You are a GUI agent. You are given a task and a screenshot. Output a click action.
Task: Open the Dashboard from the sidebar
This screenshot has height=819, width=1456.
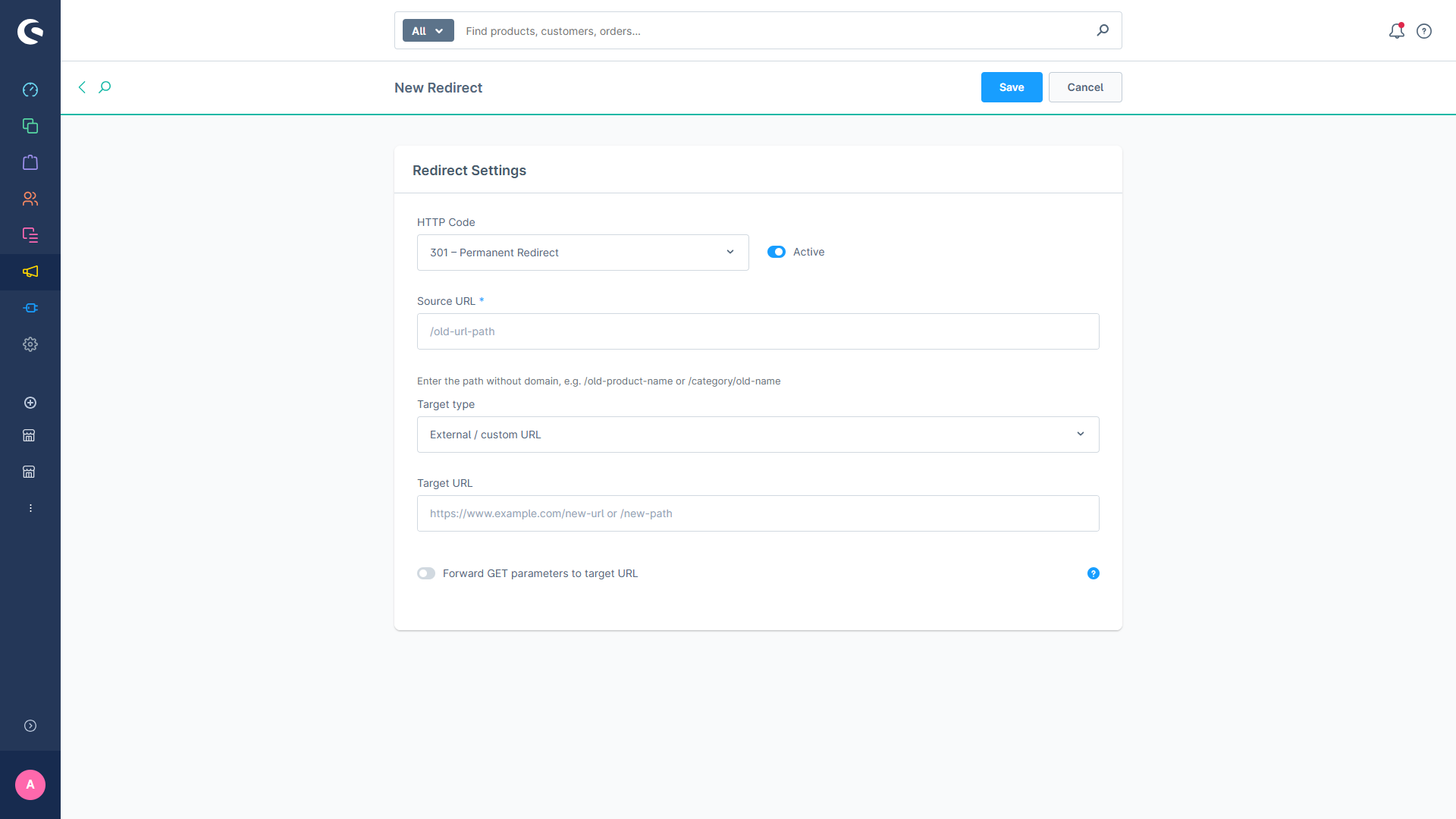(x=30, y=89)
